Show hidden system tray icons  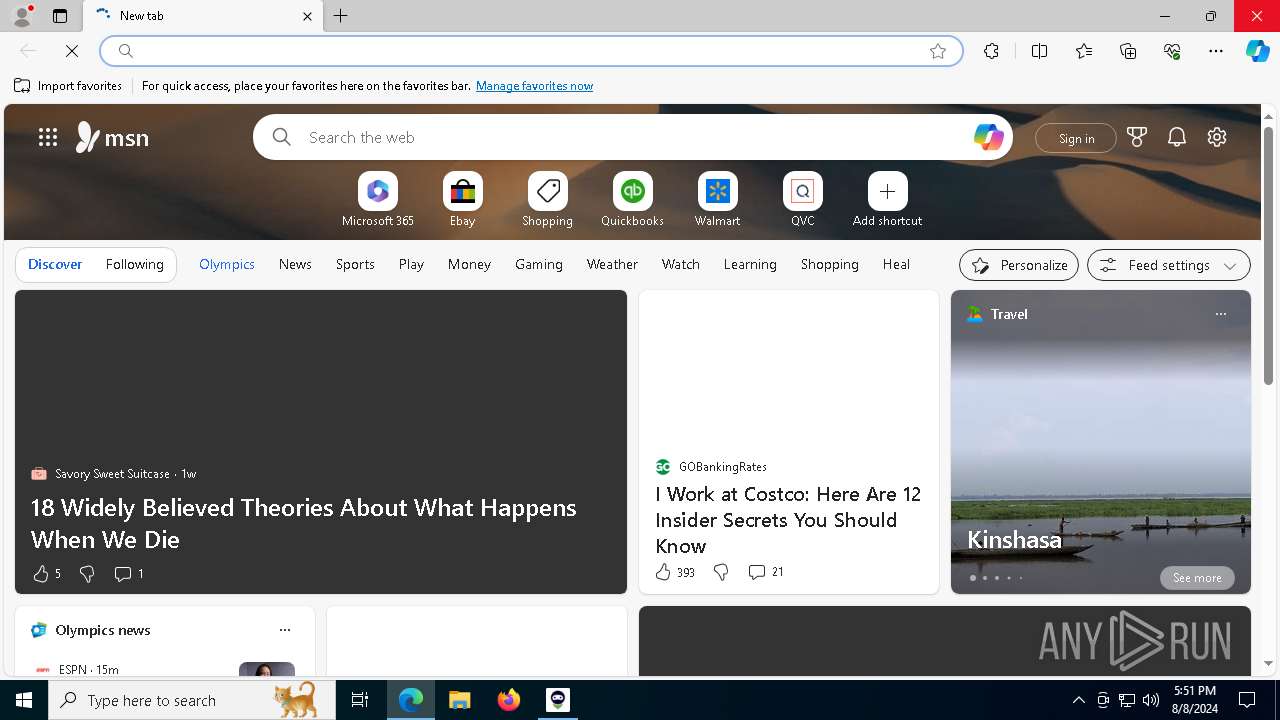click(x=1078, y=700)
